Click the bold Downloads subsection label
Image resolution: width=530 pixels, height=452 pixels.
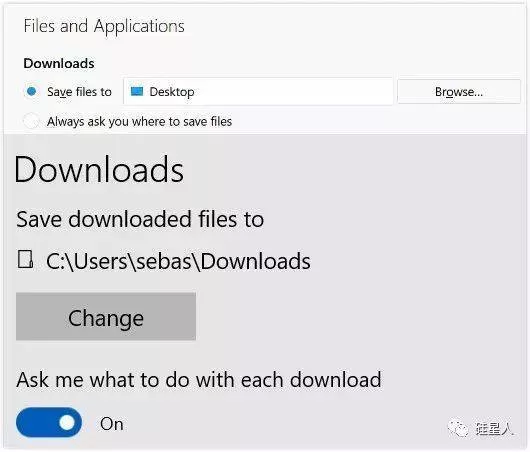tap(59, 64)
